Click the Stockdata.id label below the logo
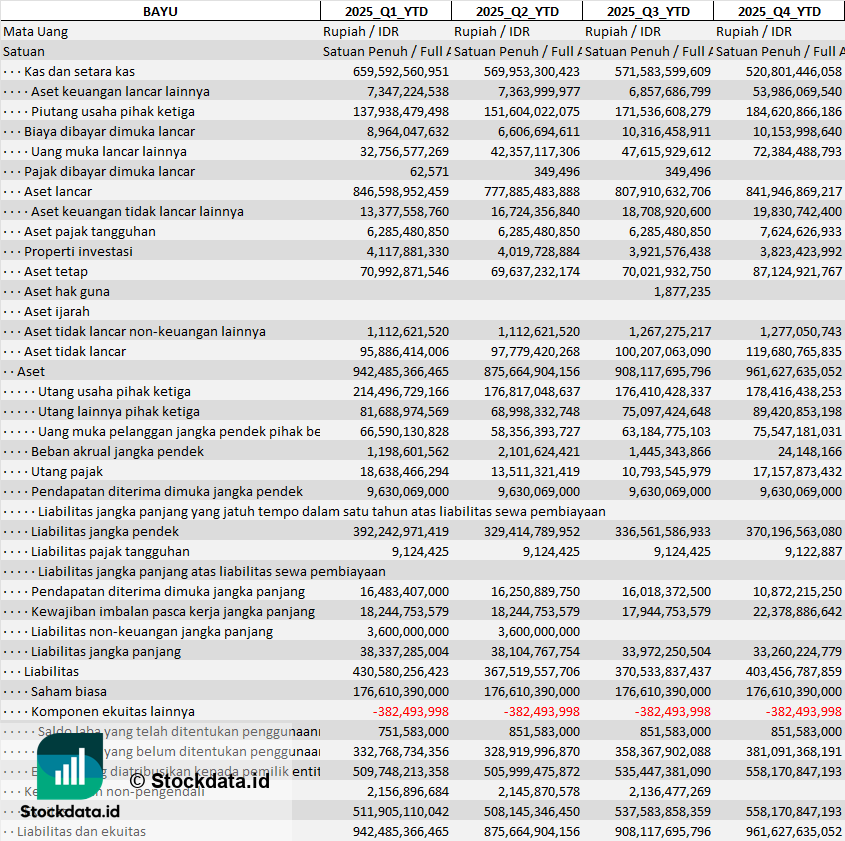The image size is (845, 841). point(70,811)
